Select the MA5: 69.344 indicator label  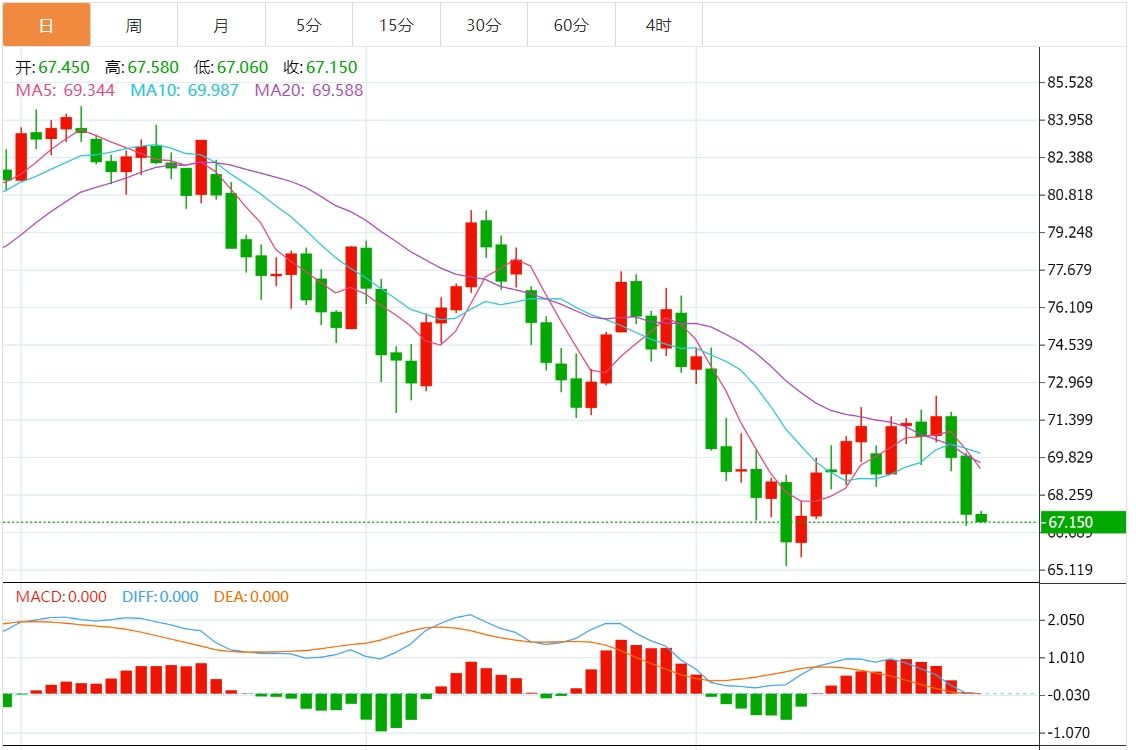(x=65, y=91)
